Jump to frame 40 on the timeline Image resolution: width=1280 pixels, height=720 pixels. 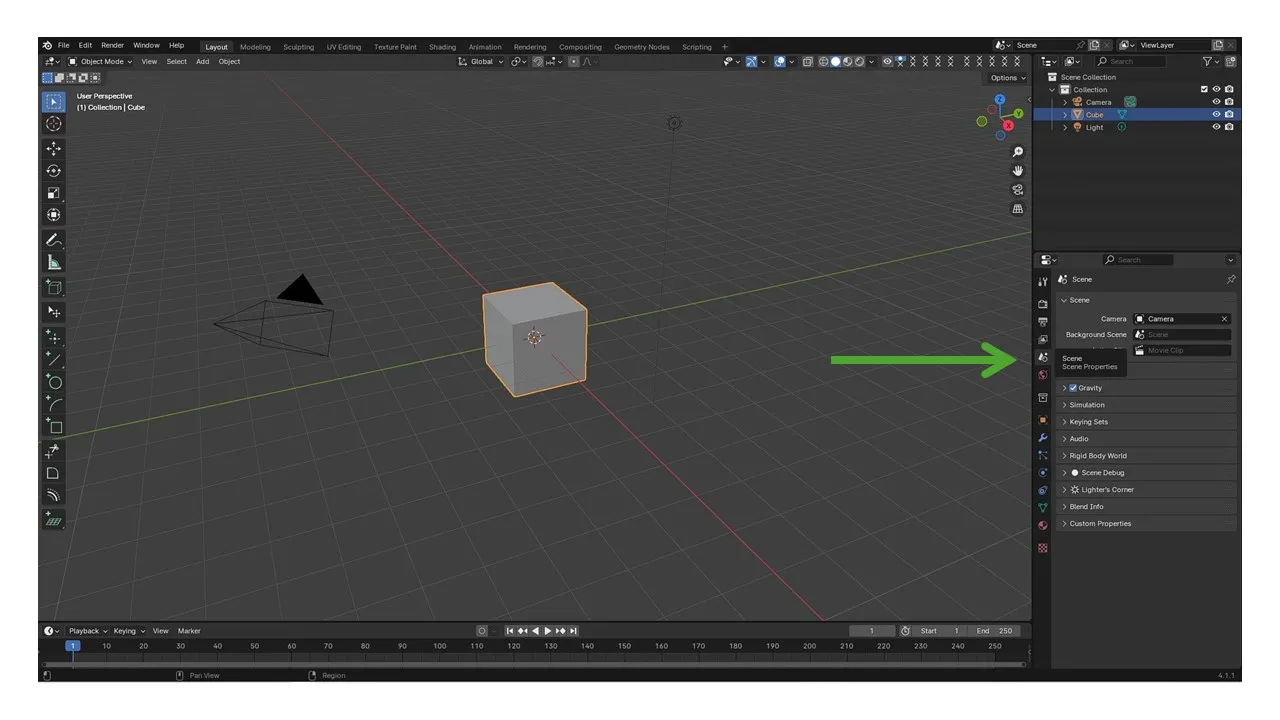click(x=218, y=646)
